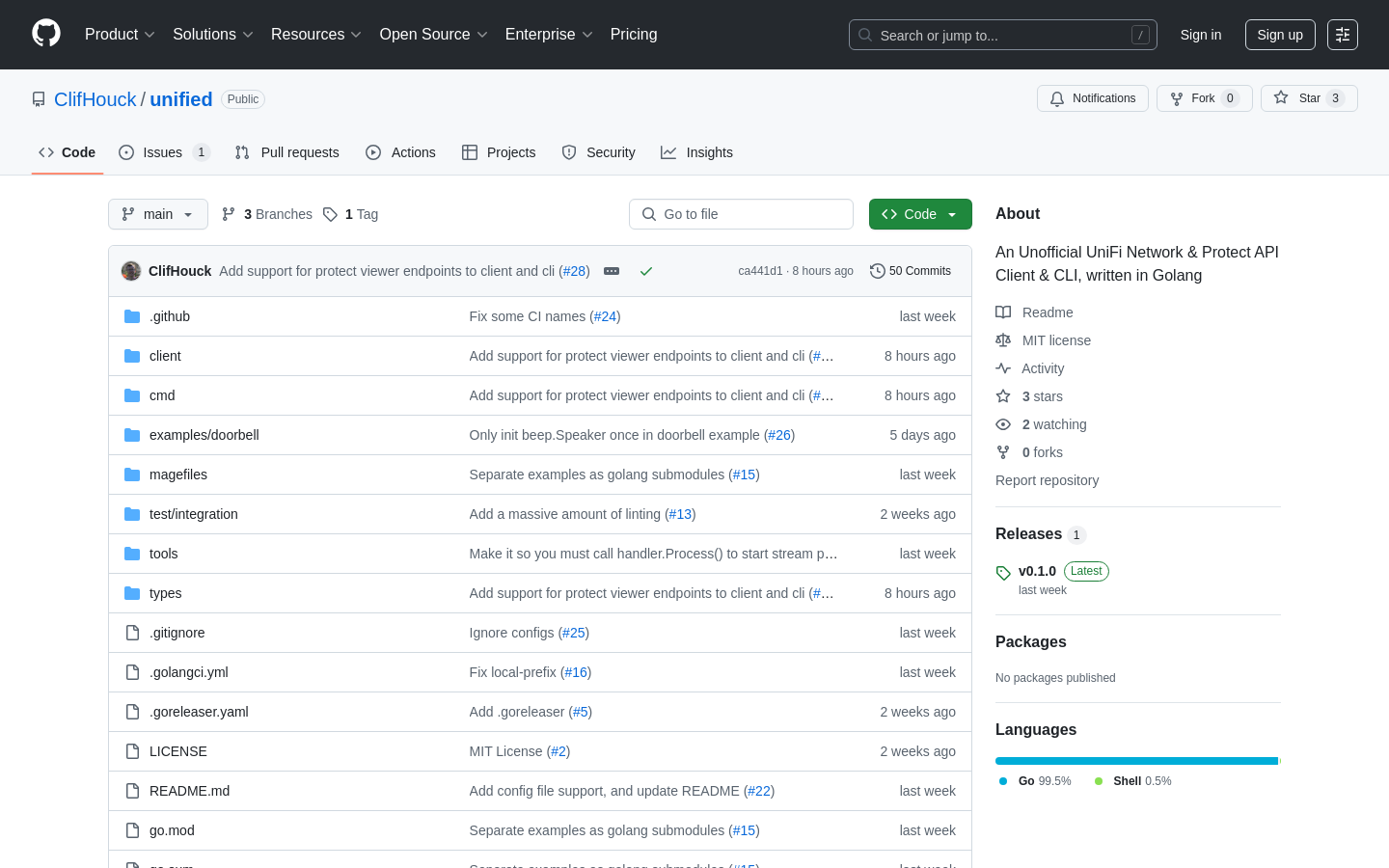Click the Shell 0.5% language entry
This screenshot has height=868, width=1389.
point(1132,781)
